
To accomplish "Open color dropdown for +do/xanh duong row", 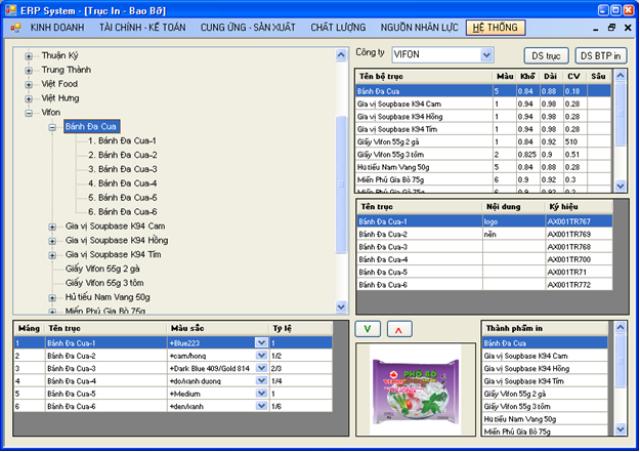I will pos(261,381).
